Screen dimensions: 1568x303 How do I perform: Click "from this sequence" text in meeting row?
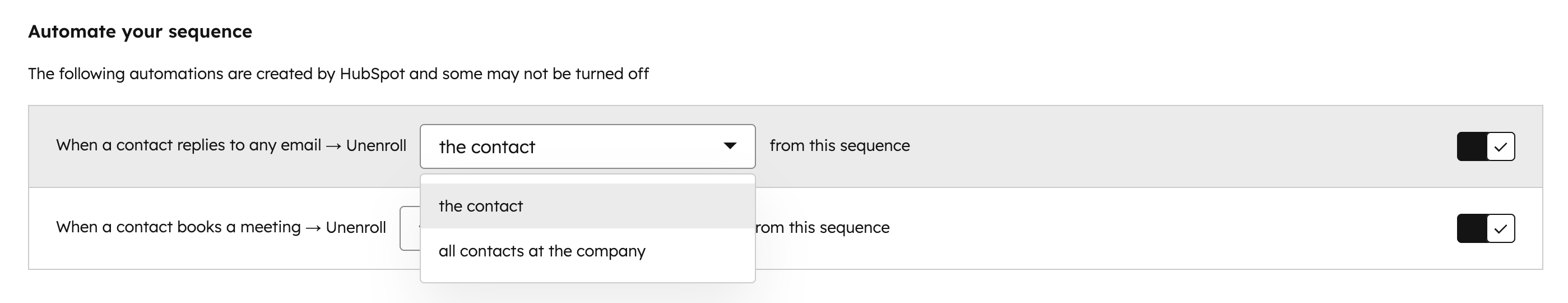point(823,227)
